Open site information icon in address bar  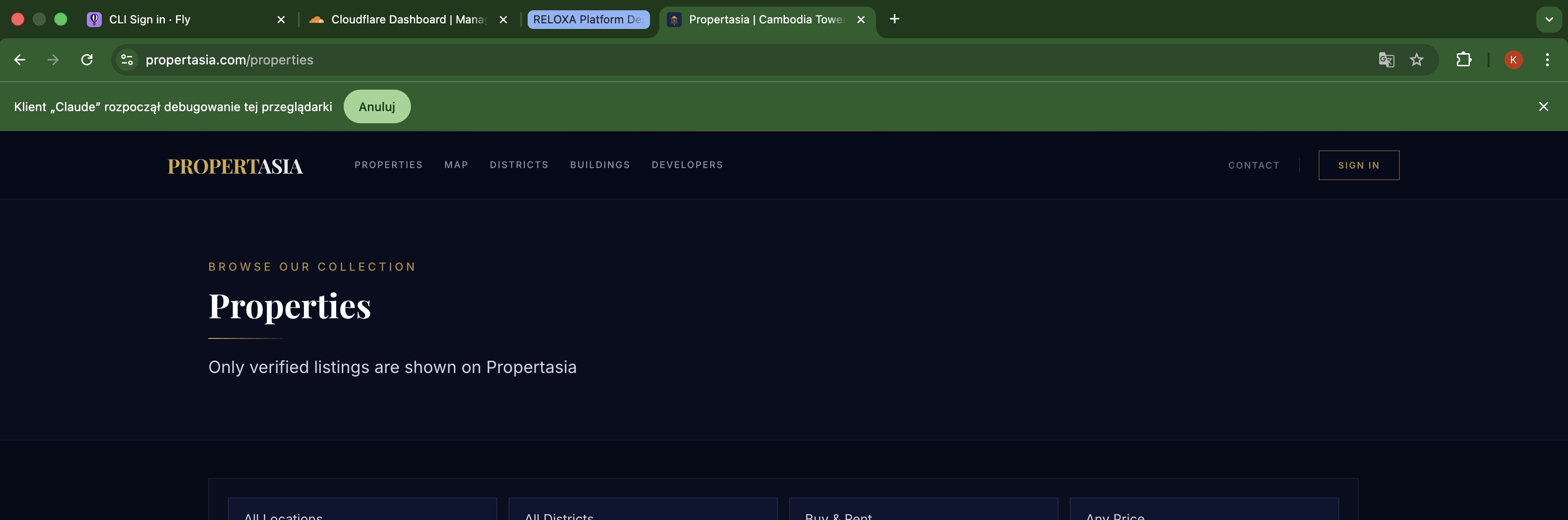point(127,60)
